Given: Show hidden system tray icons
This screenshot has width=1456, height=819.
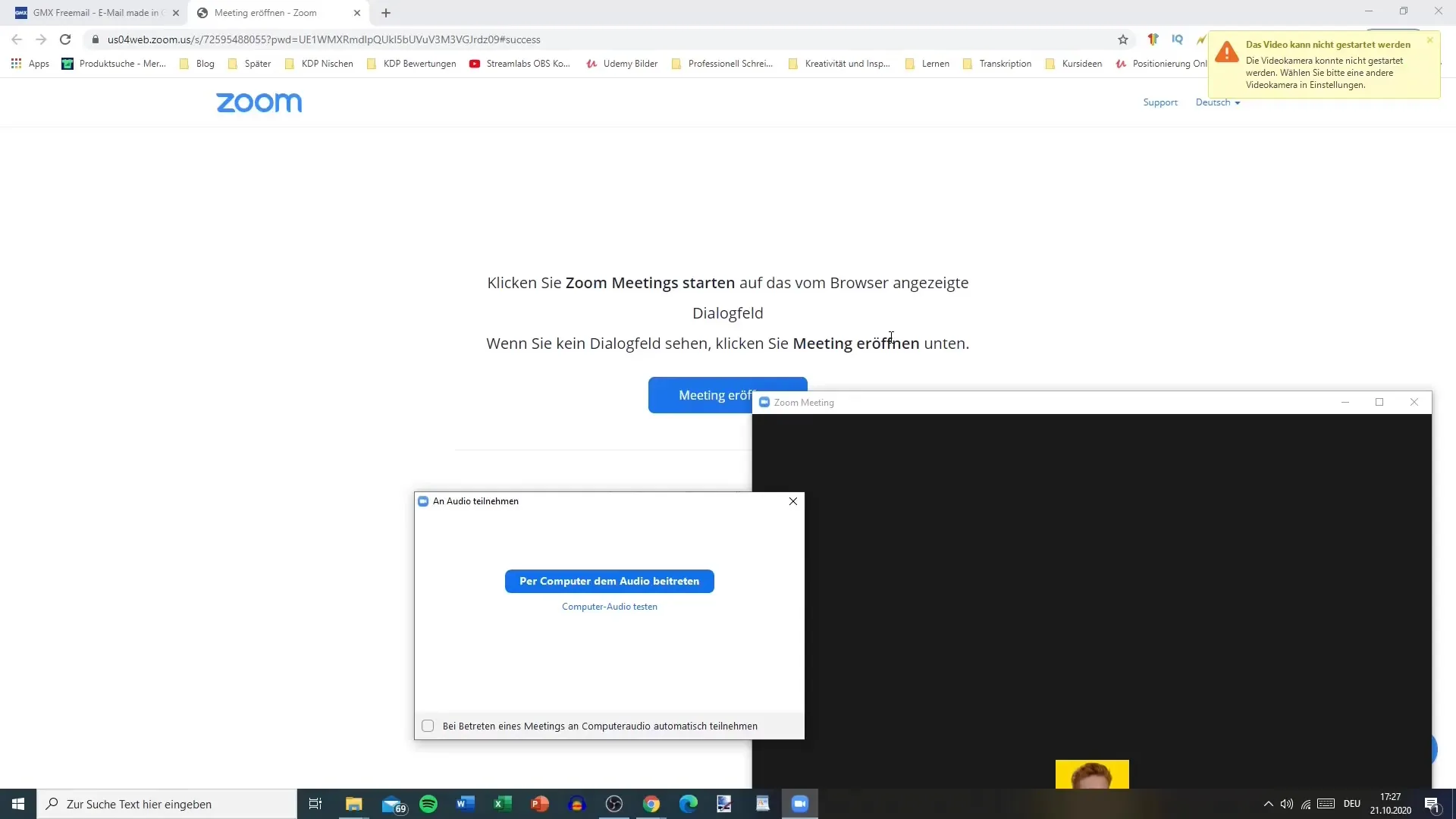Looking at the screenshot, I should click(x=1268, y=804).
